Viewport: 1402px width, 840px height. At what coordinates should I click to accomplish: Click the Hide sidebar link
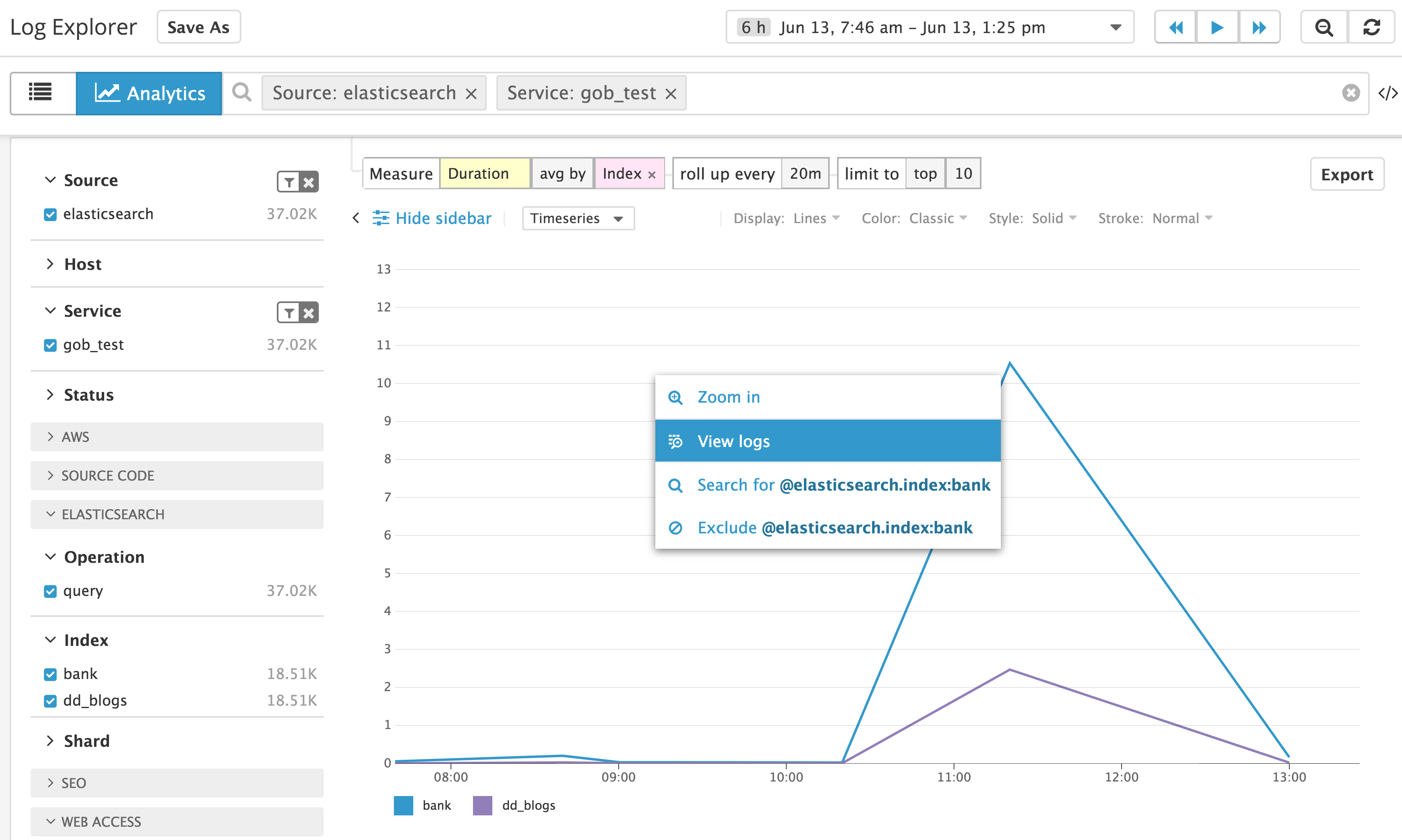443,218
